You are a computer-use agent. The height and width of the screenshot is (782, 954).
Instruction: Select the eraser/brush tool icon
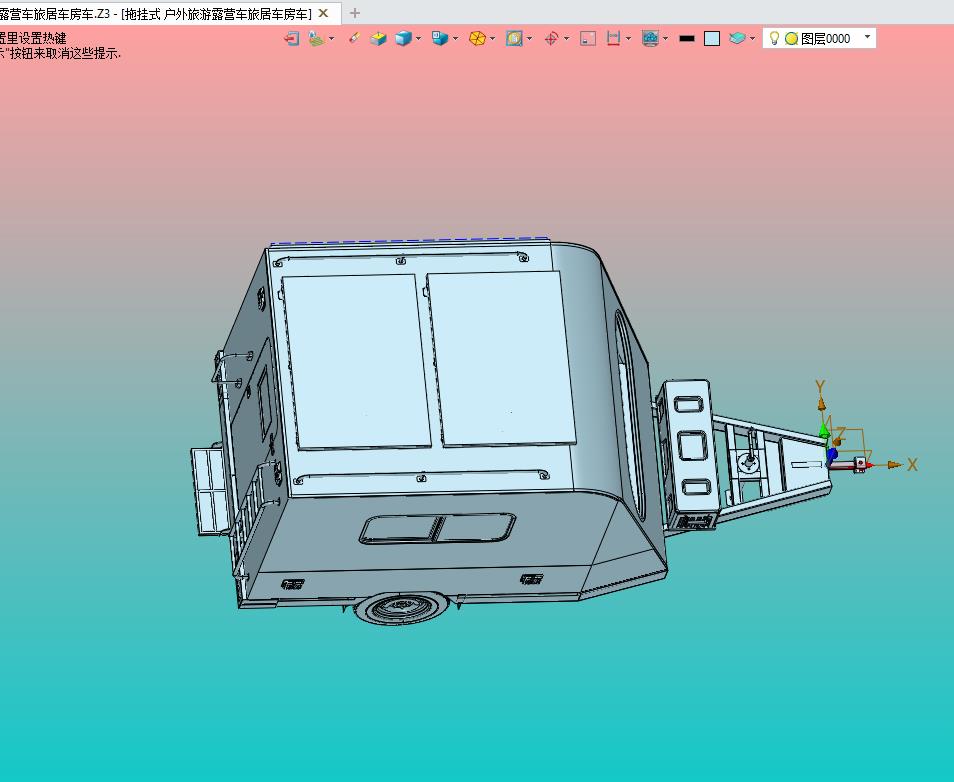(x=354, y=38)
